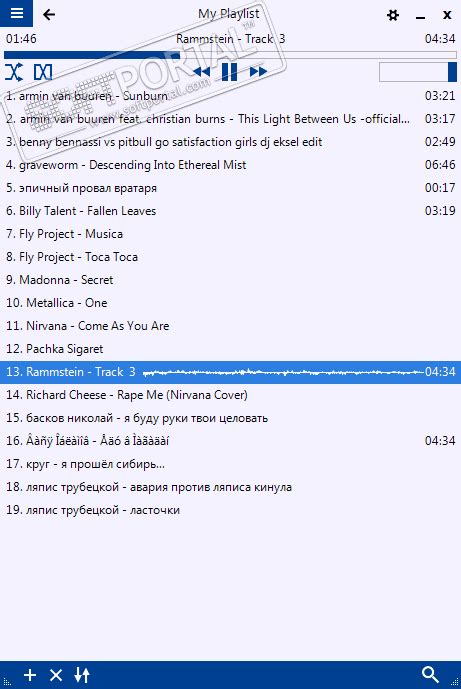Pause the current track
Image resolution: width=461 pixels, height=689 pixels.
coord(229,72)
